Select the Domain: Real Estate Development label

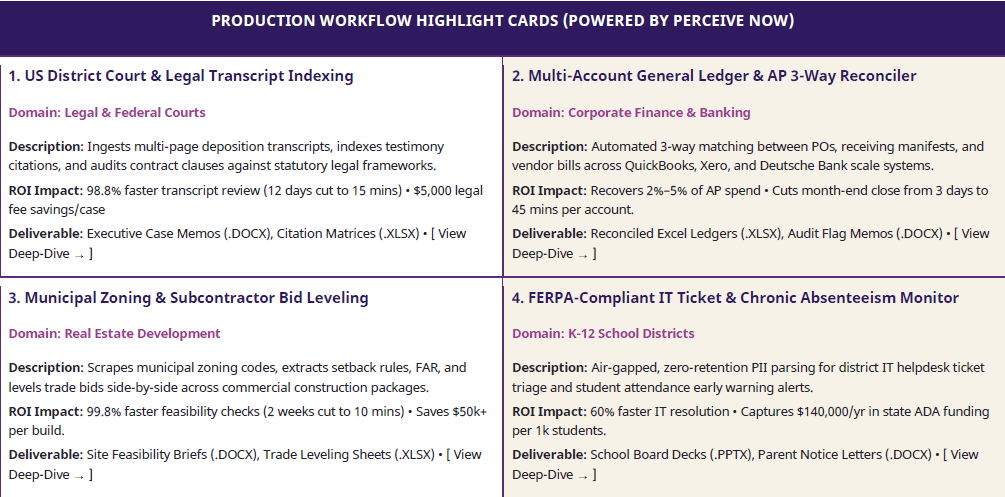114,333
